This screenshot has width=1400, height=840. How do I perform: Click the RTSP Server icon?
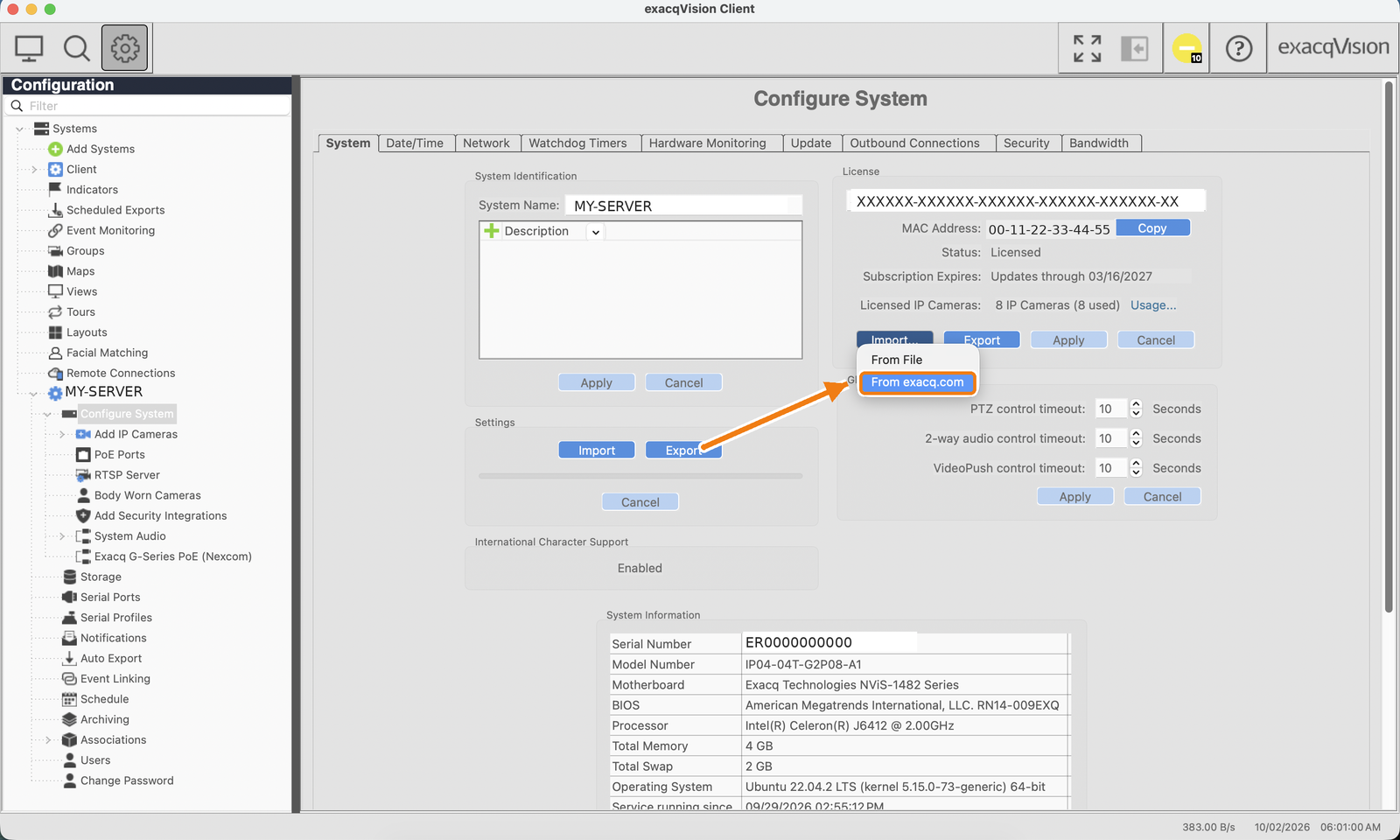click(83, 475)
